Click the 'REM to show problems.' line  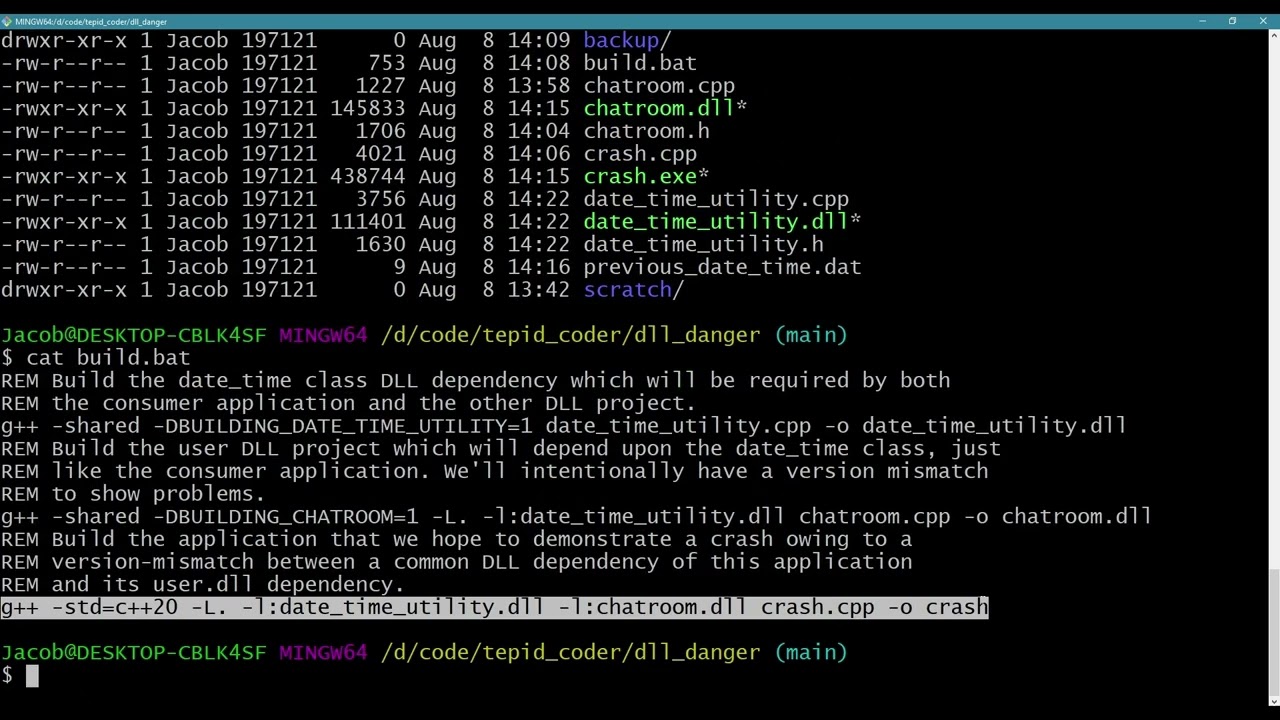pos(133,493)
